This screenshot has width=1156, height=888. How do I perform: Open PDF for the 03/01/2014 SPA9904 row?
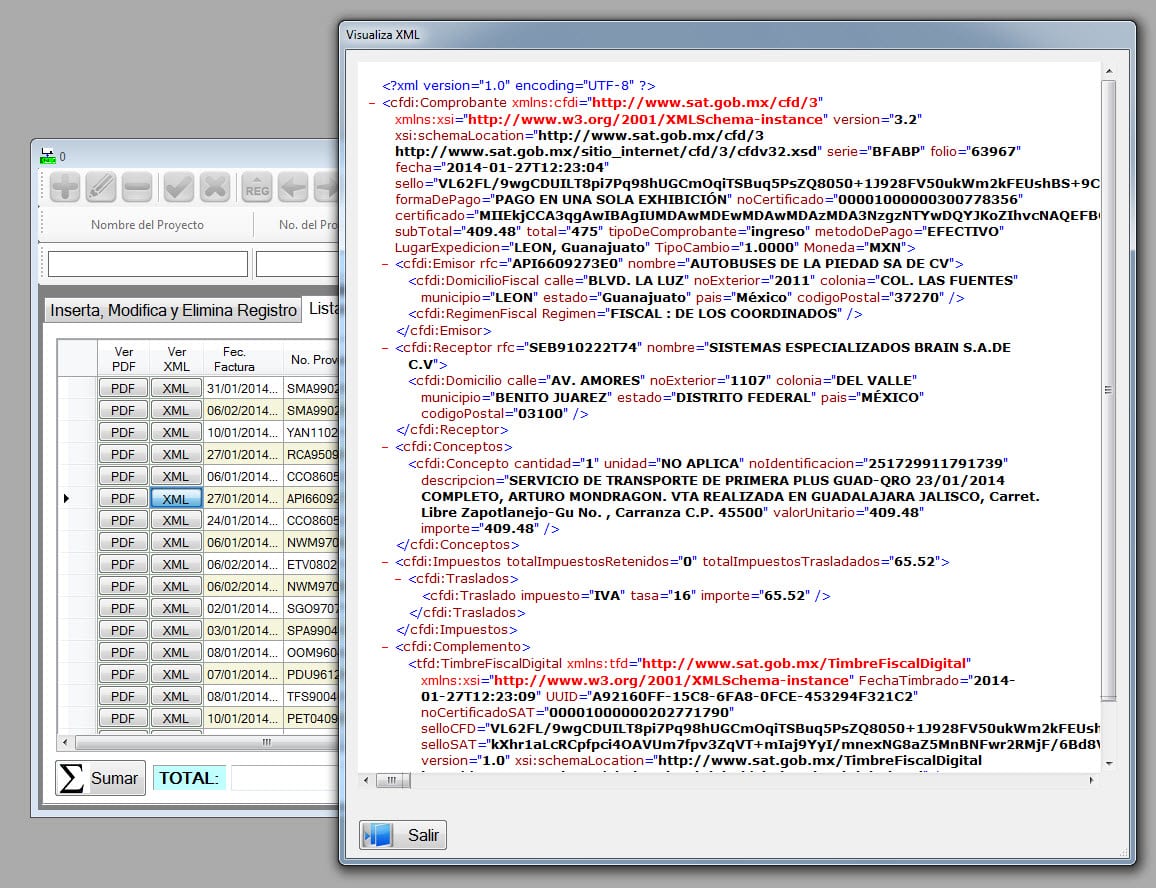point(123,631)
